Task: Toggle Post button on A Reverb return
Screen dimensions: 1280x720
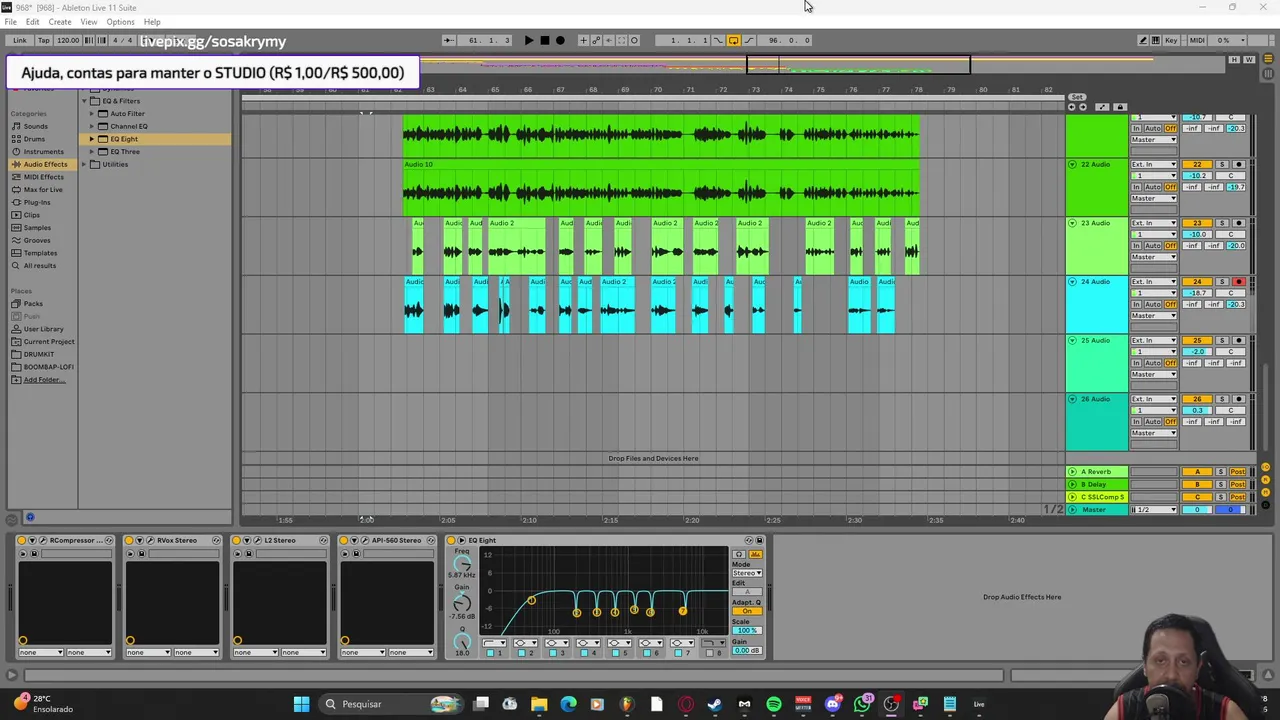Action: tap(1238, 472)
